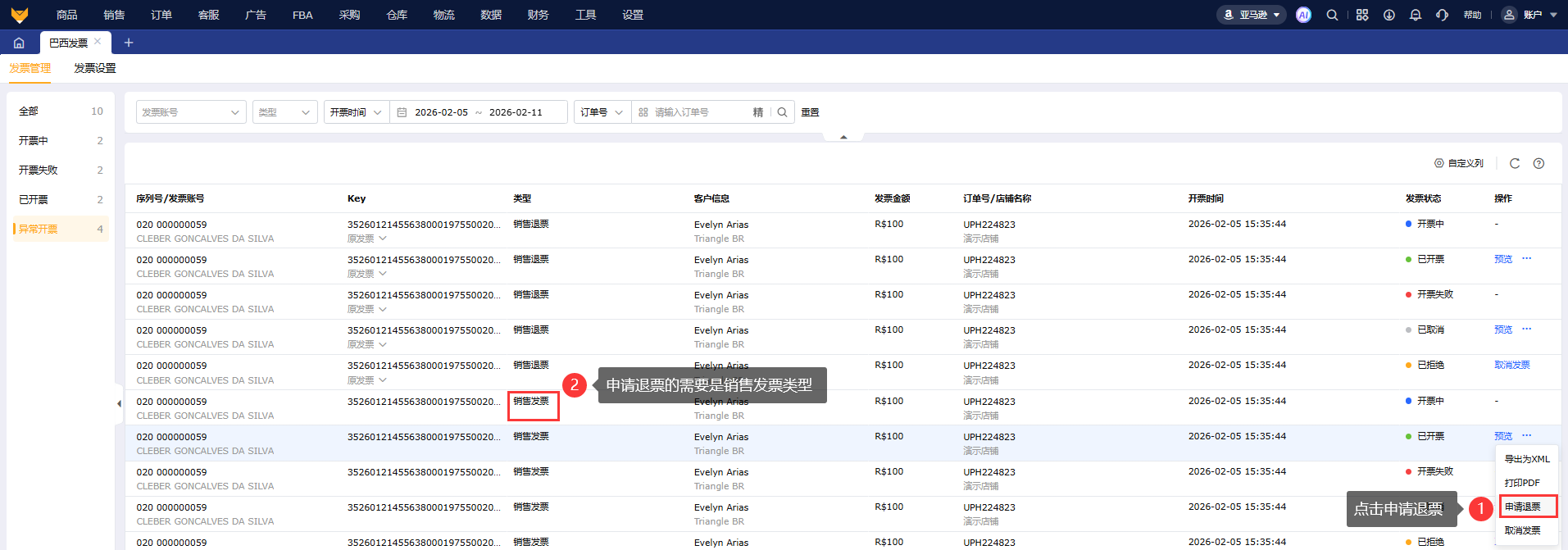Open the 仓库 menu

[x=397, y=15]
